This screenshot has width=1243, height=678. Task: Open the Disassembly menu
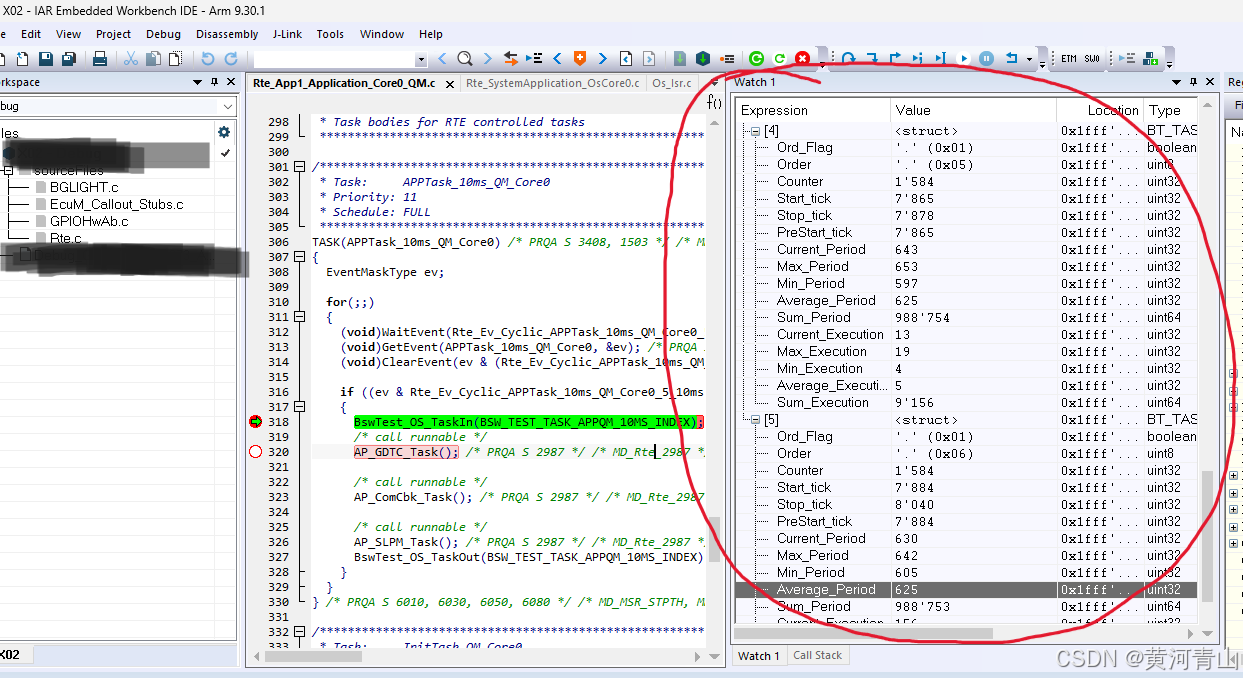[227, 34]
